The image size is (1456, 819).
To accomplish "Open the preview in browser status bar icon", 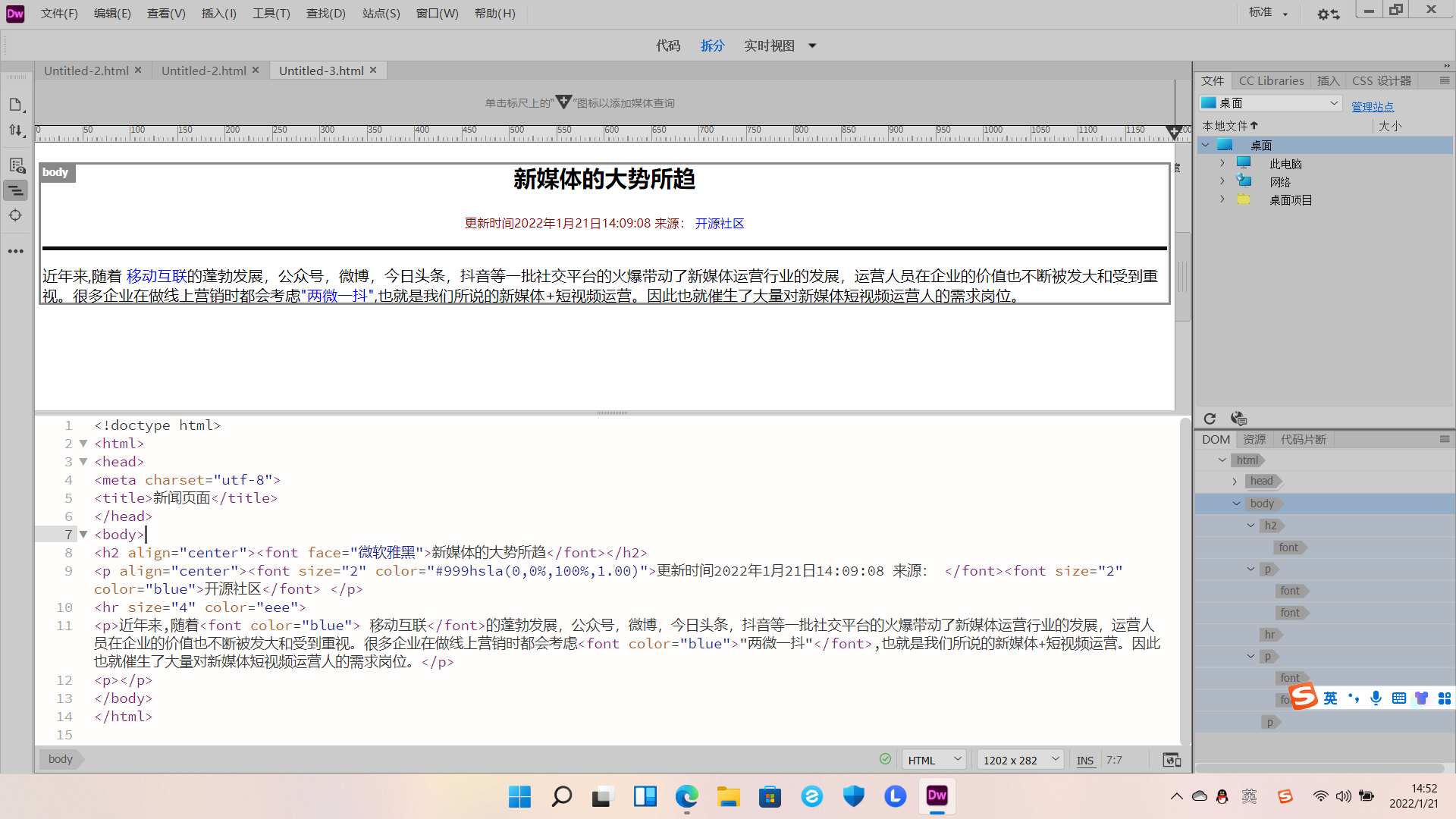I will [x=1172, y=760].
